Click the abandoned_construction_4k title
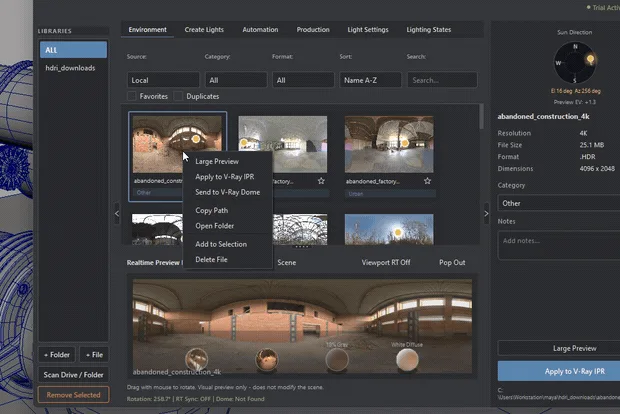Image resolution: width=620 pixels, height=414 pixels. tap(543, 116)
